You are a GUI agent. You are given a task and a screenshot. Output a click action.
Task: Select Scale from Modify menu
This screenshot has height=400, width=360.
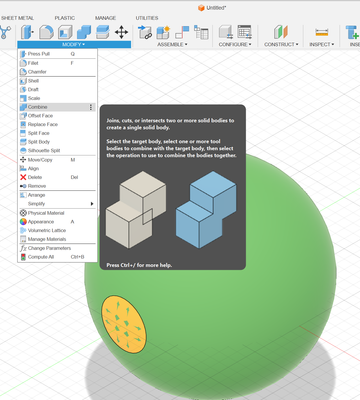click(57, 98)
